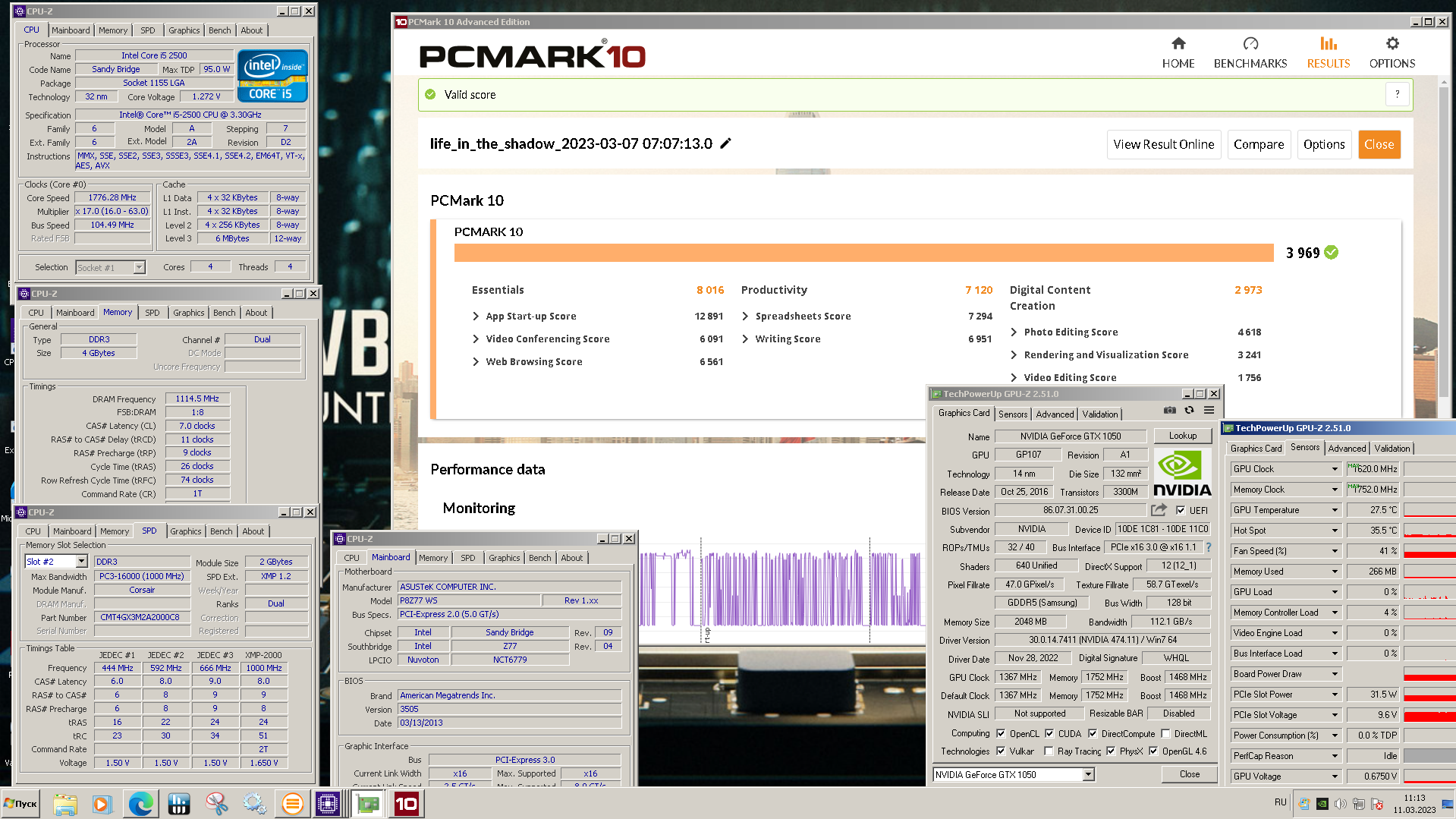Take GPU-Z screenshot with camera icon
Viewport: 1456px width, 819px height.
pos(1170,411)
